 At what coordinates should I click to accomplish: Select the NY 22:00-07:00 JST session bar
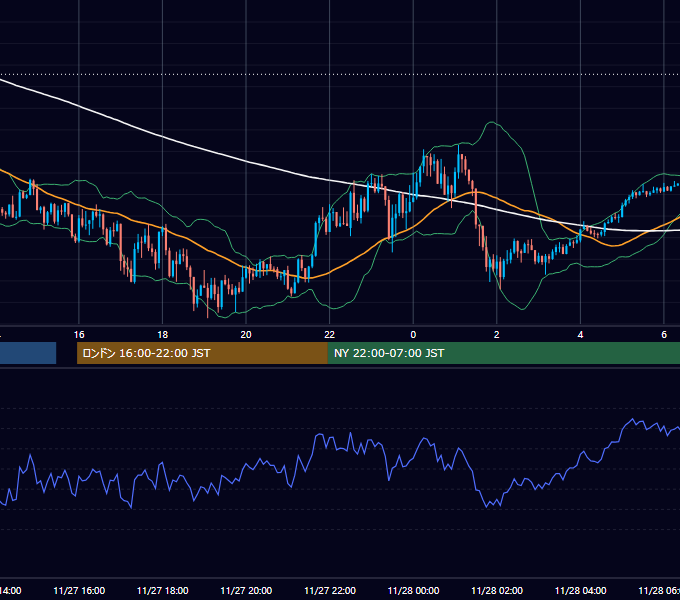(503, 353)
